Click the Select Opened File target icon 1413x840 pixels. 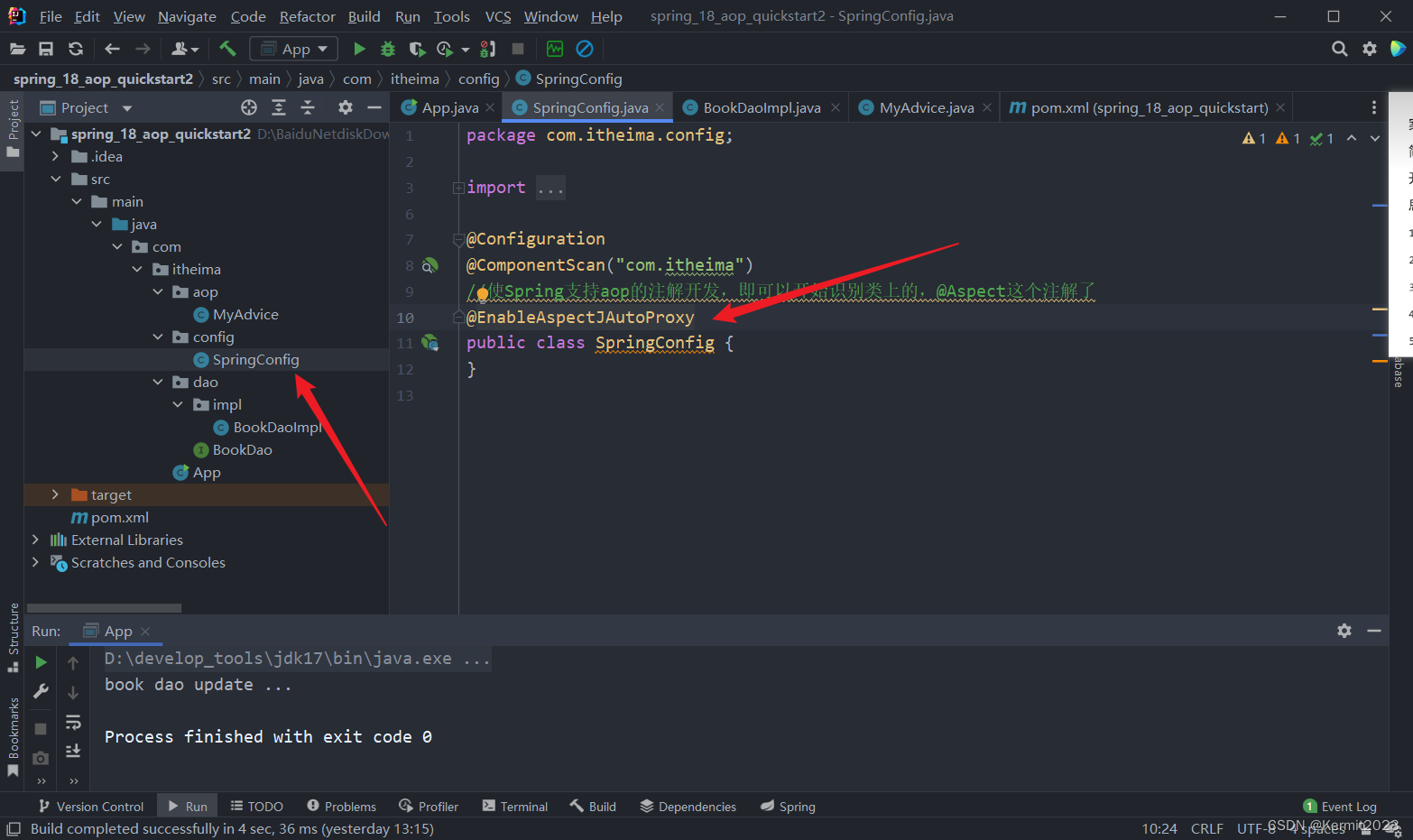click(x=249, y=107)
